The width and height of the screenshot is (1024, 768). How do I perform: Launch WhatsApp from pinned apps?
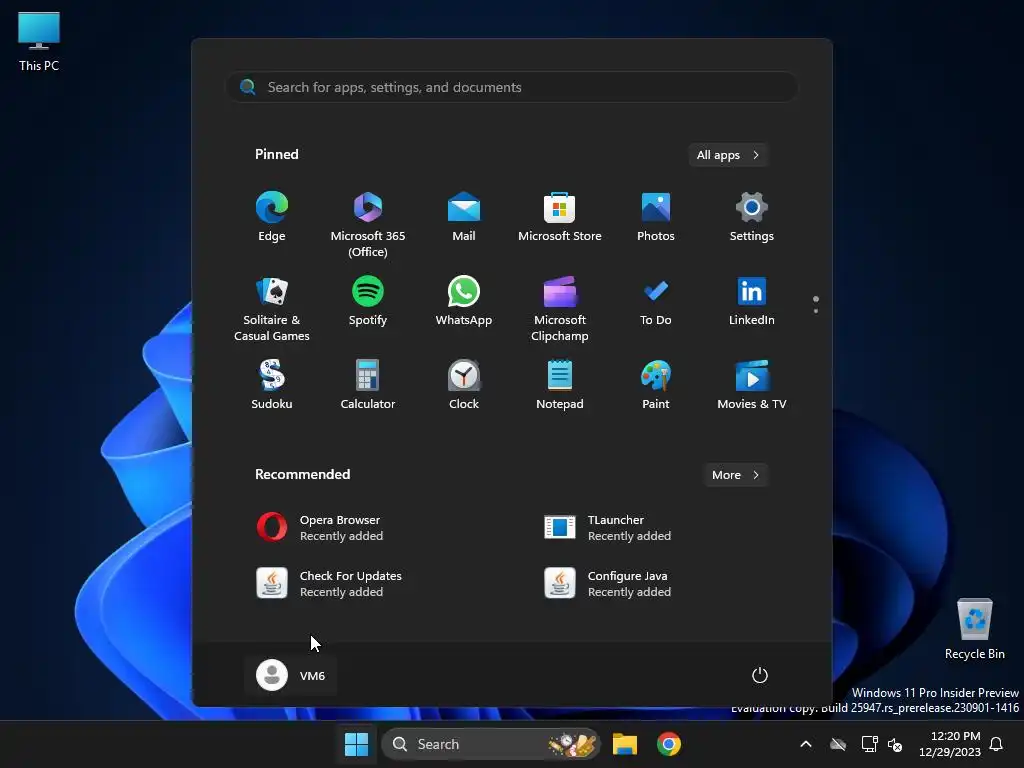(x=464, y=301)
